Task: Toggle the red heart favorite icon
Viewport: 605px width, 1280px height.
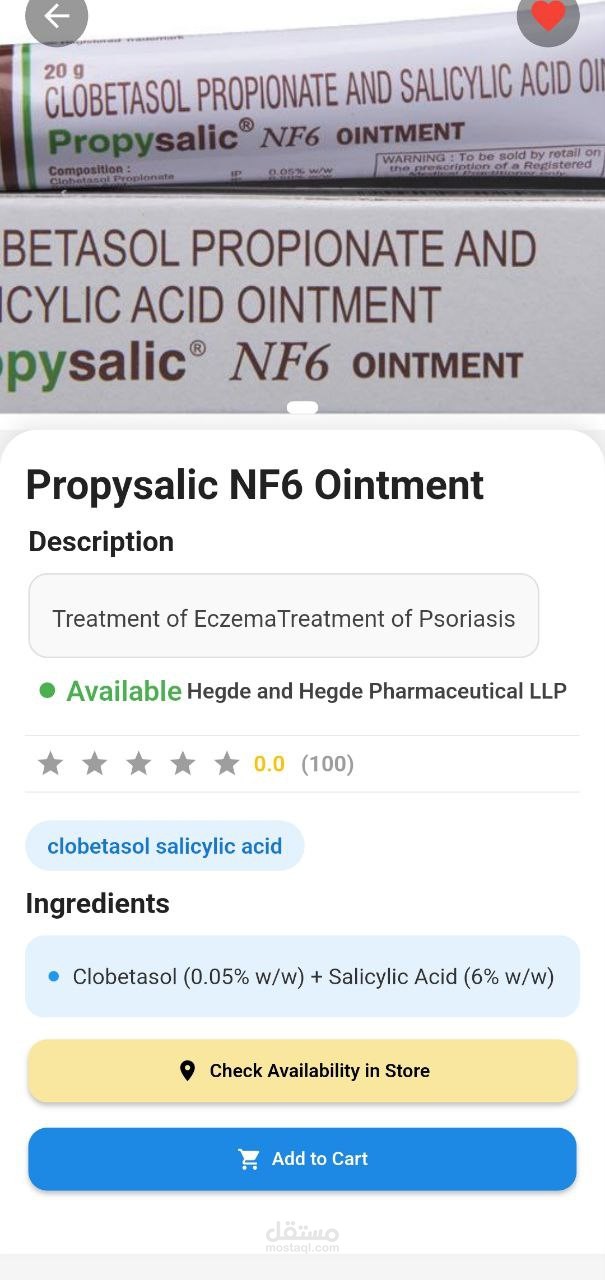Action: (x=548, y=17)
